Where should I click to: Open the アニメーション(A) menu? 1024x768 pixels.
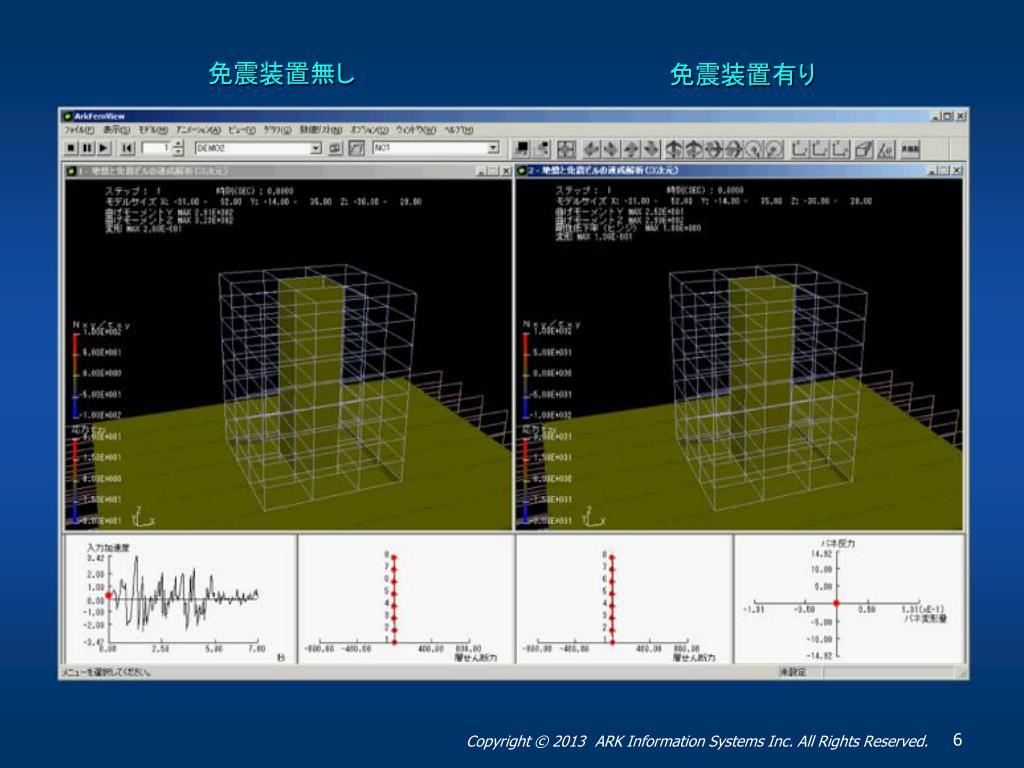(x=199, y=130)
